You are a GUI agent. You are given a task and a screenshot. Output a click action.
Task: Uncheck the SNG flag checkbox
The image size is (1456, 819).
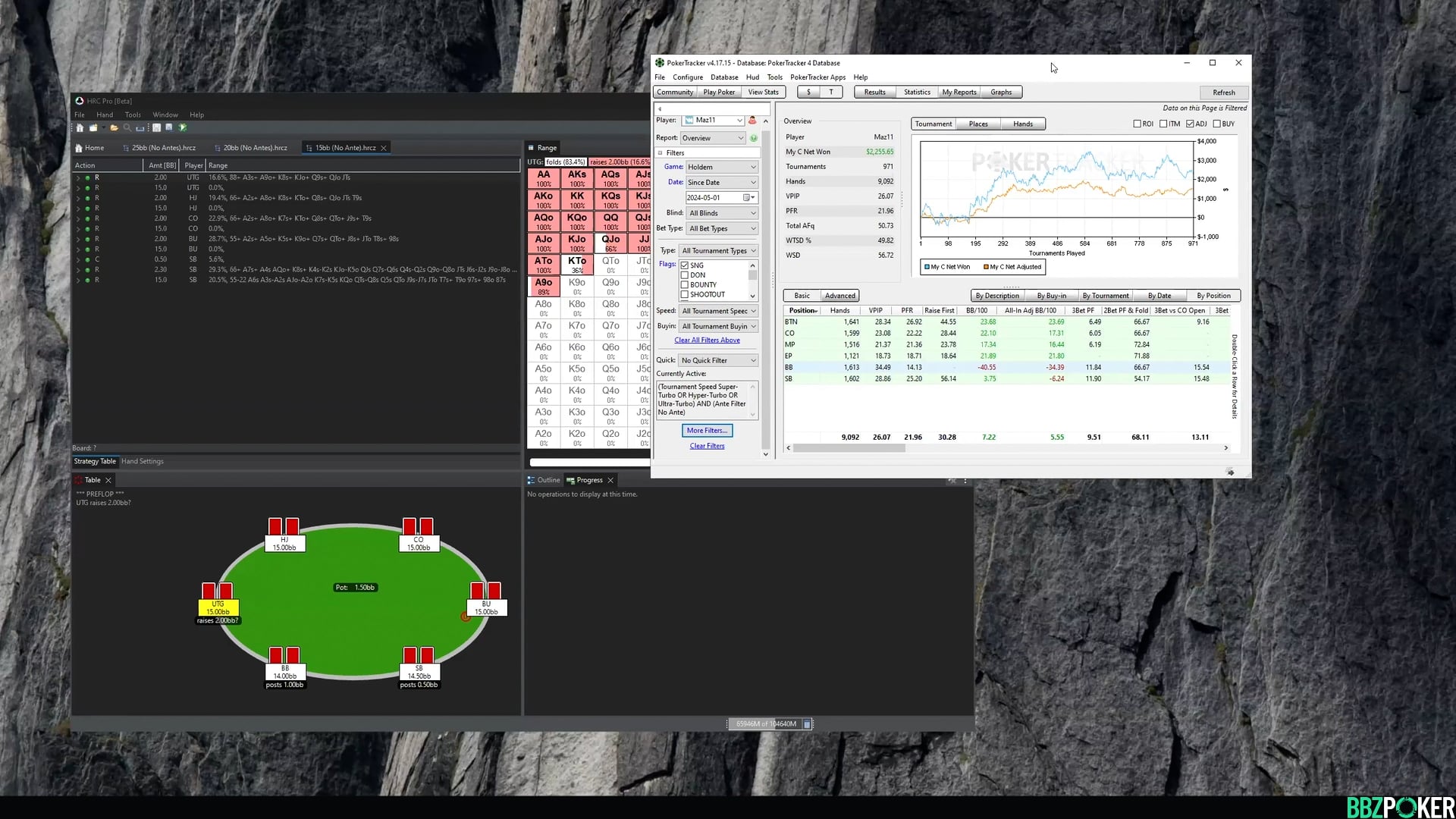(685, 265)
